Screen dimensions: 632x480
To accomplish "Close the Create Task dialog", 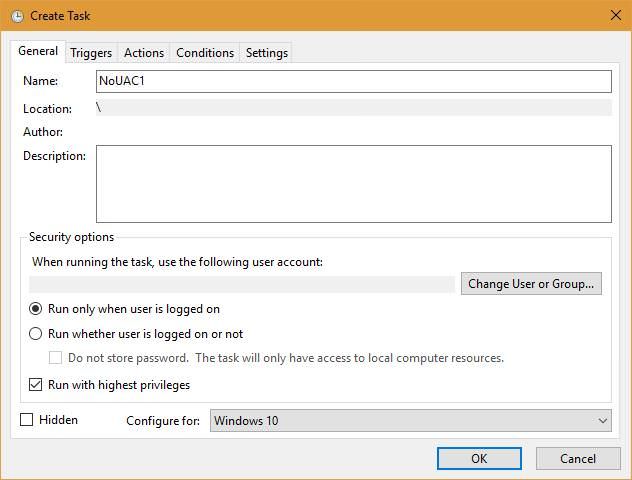I will tap(615, 15).
